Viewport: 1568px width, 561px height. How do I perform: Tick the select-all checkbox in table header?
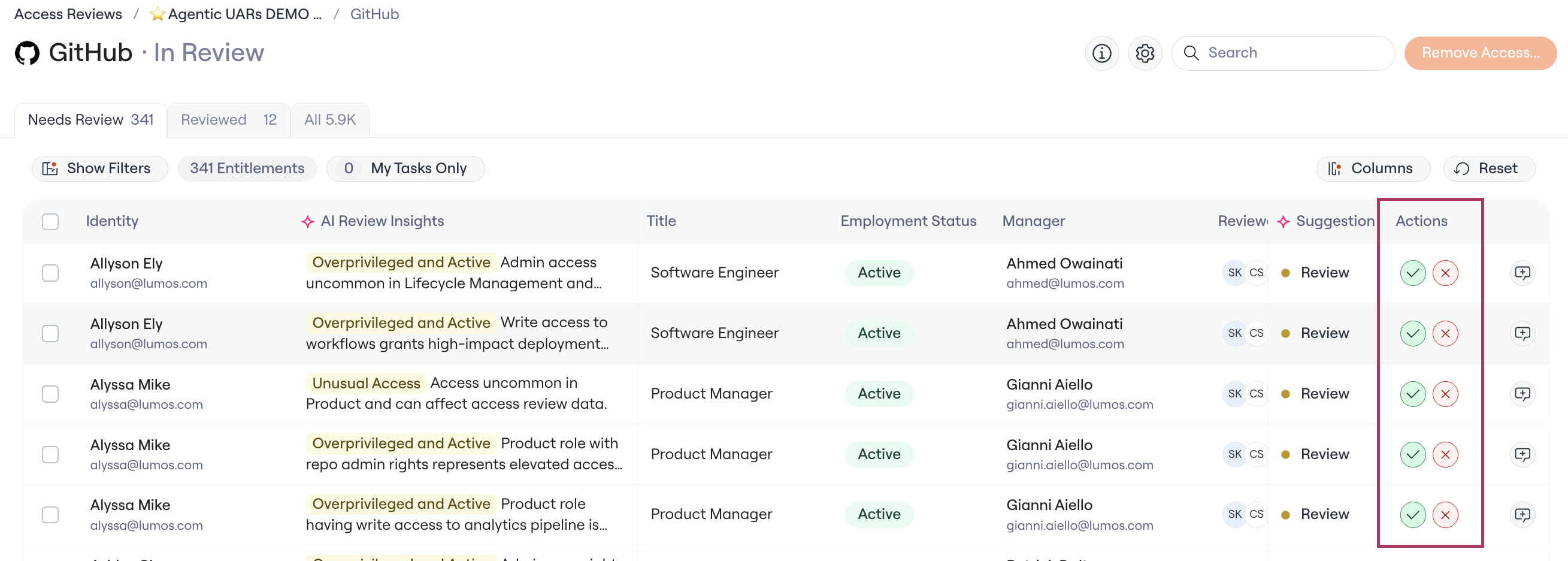[50, 222]
